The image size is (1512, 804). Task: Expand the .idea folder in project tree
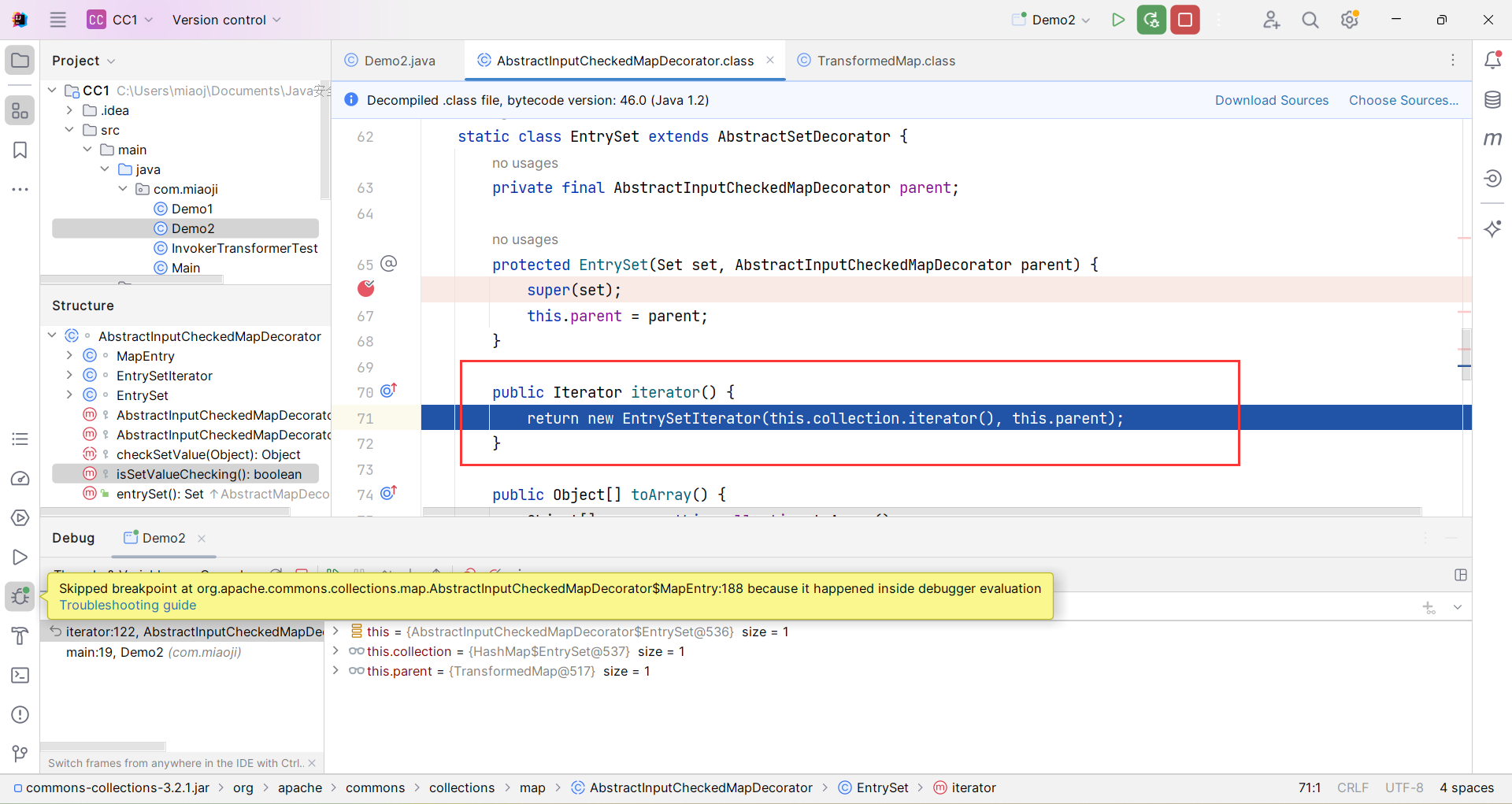coord(70,110)
